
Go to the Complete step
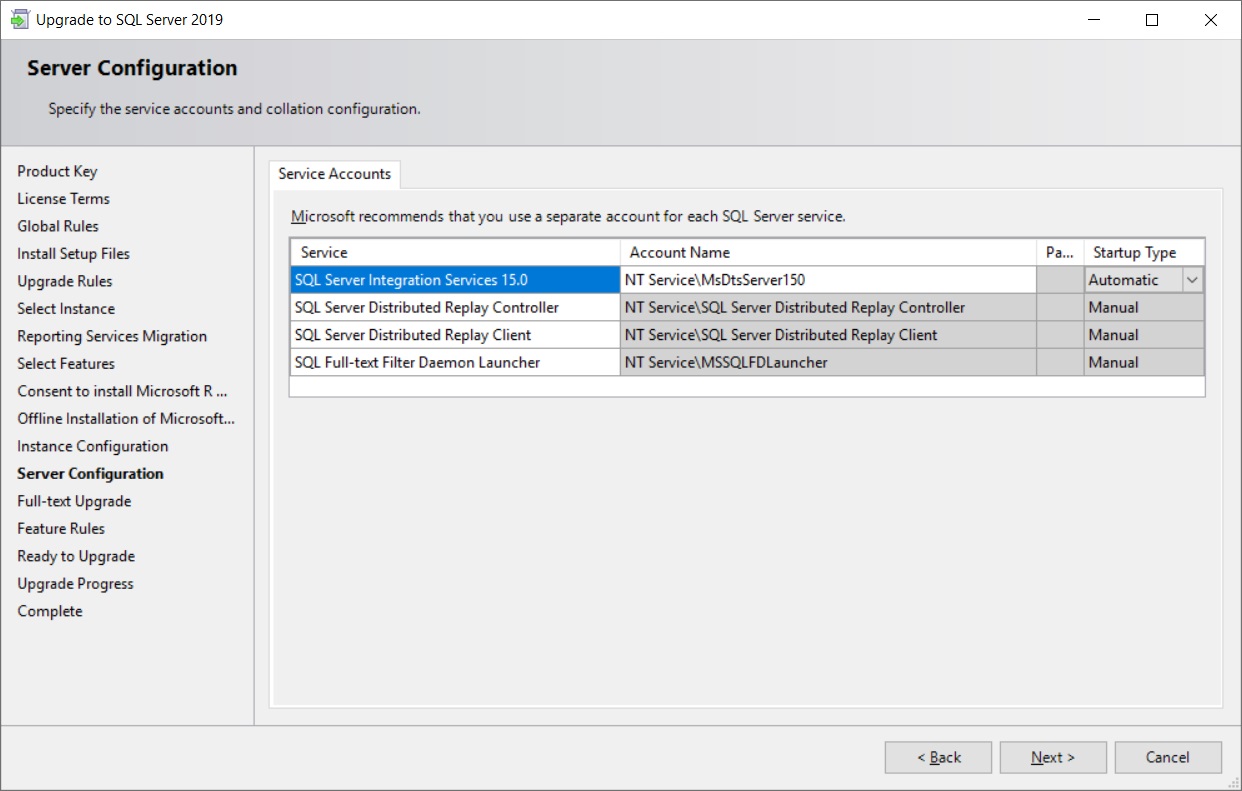[x=50, y=611]
